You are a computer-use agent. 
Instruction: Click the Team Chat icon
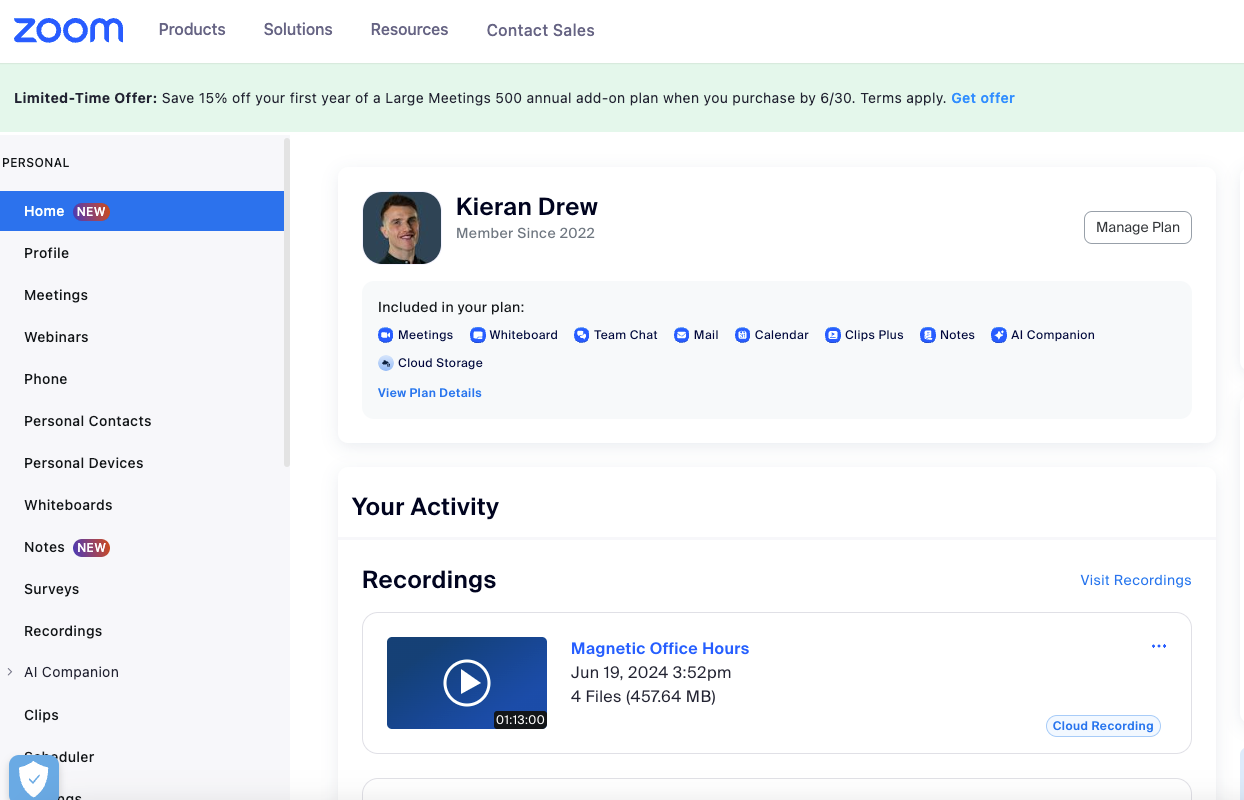coord(581,335)
